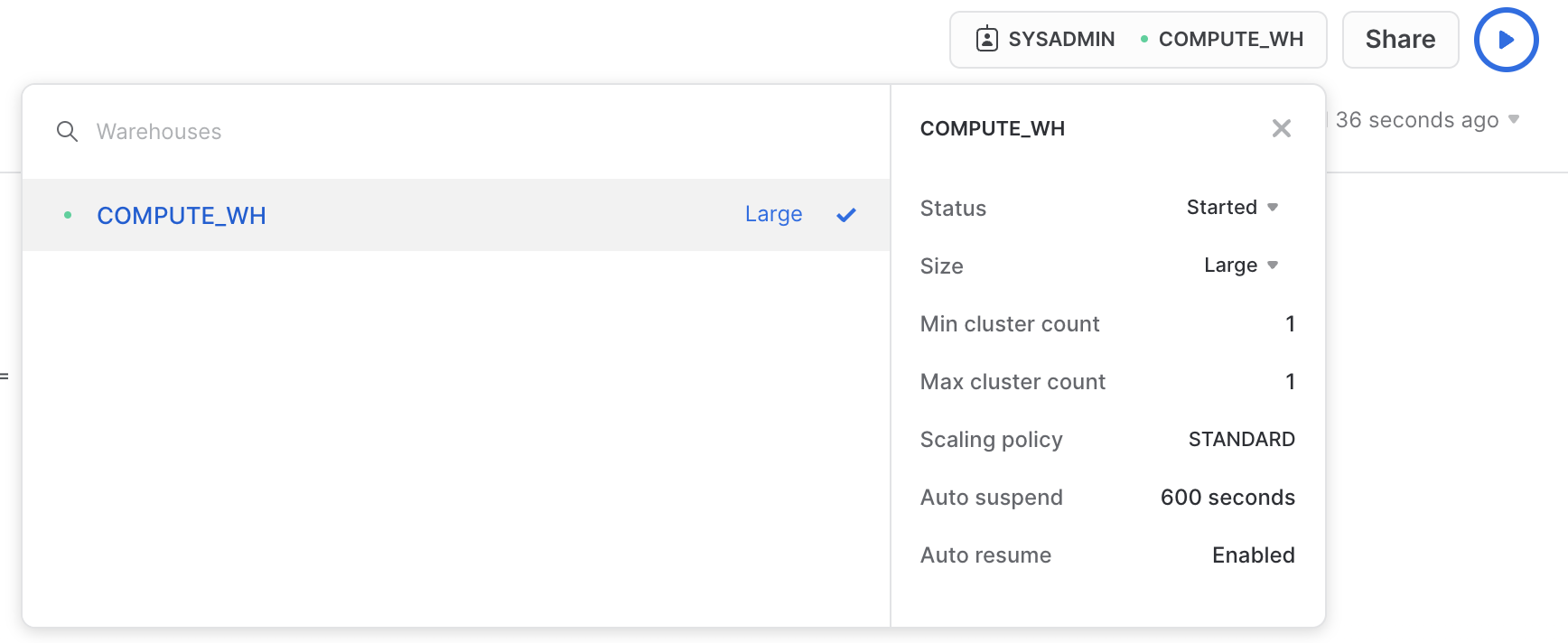Screen dimensions: 1568x643
Task: Open the SYSADMIN role and warehouse selector
Action: click(x=1138, y=40)
